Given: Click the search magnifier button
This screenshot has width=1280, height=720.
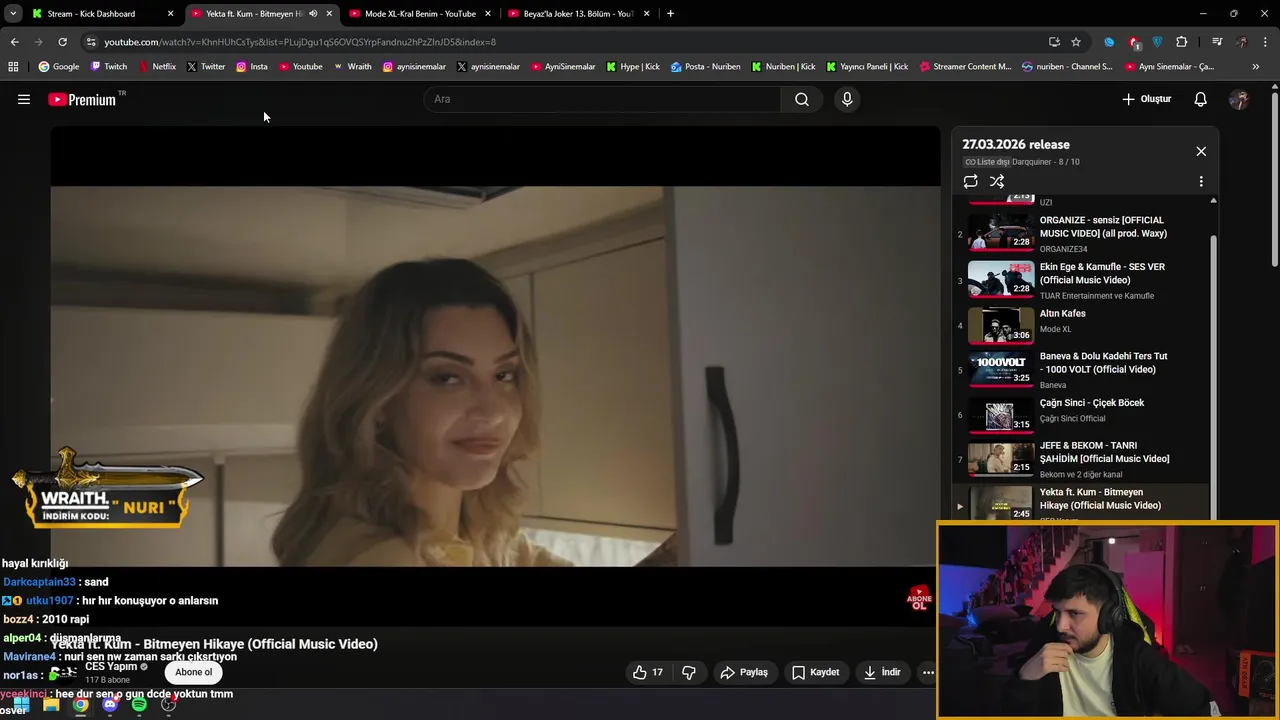Looking at the screenshot, I should pyautogui.click(x=802, y=99).
